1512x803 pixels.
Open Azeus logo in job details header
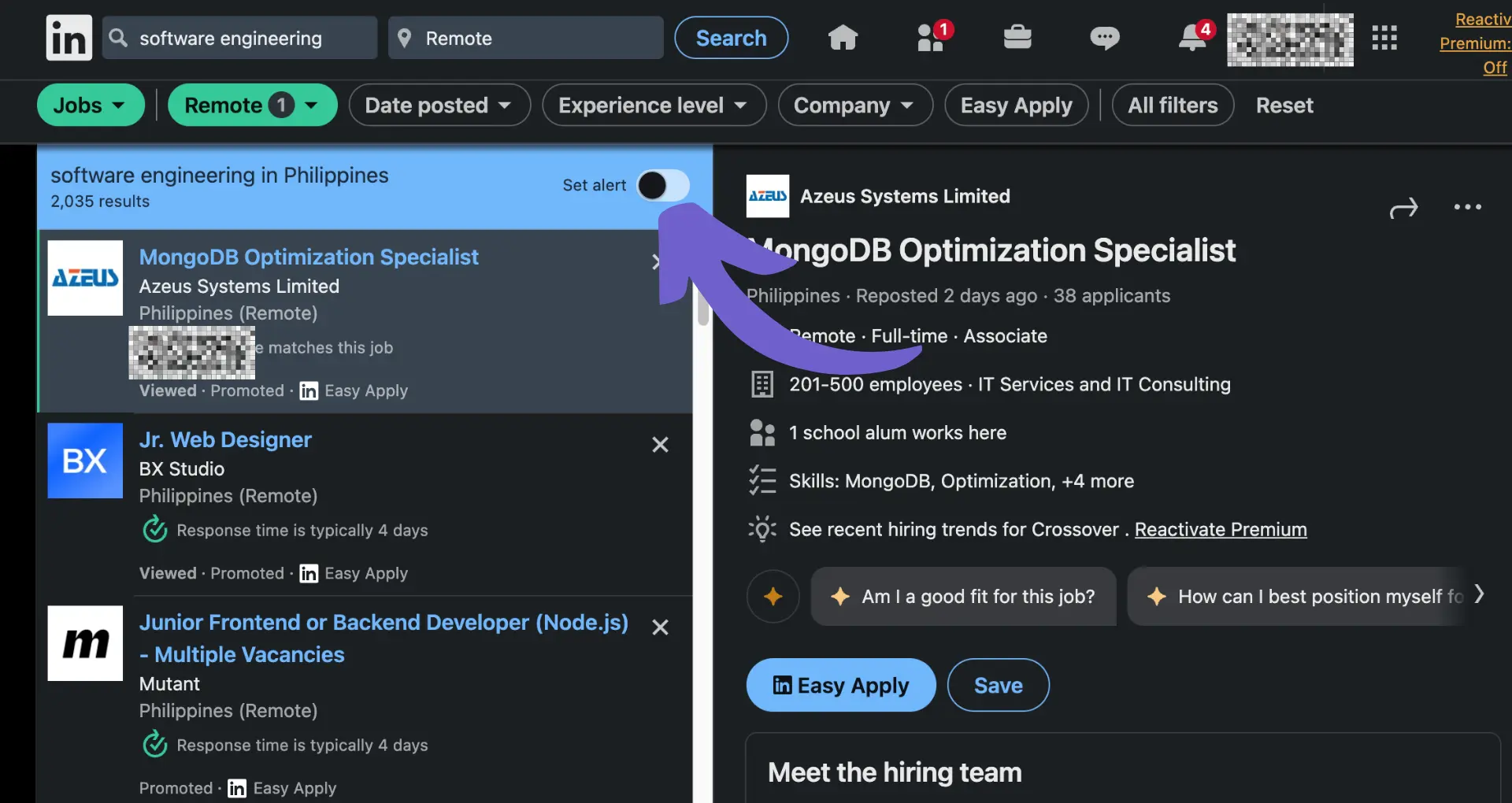767,196
